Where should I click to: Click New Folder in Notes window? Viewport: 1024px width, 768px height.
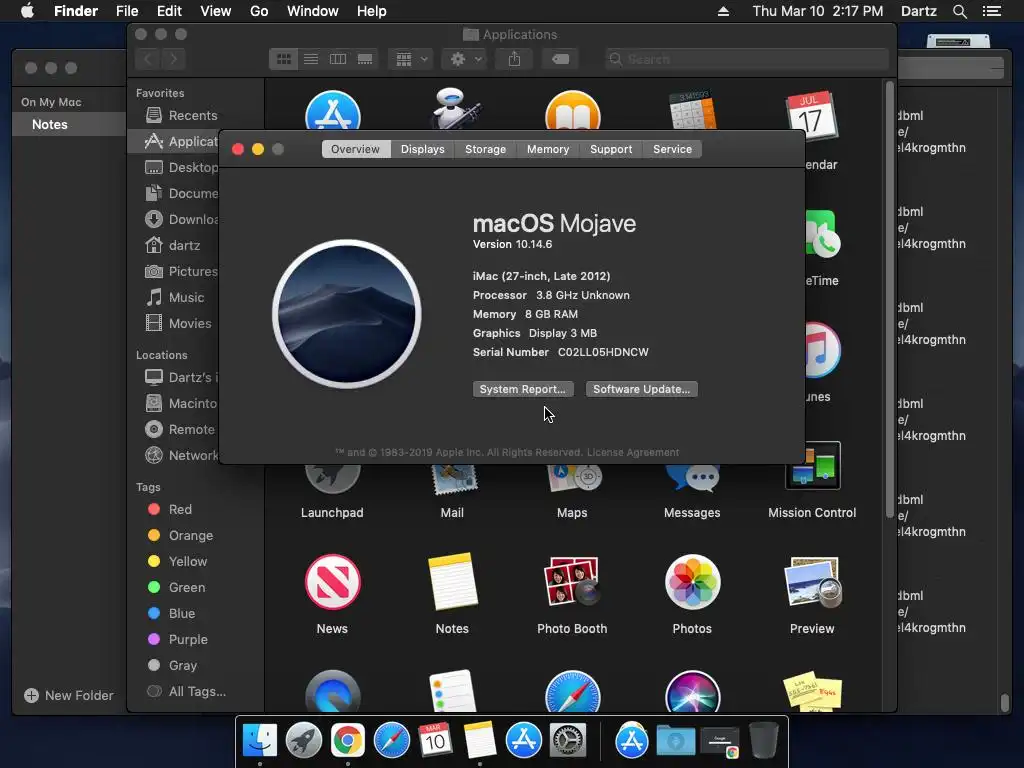[x=69, y=696]
